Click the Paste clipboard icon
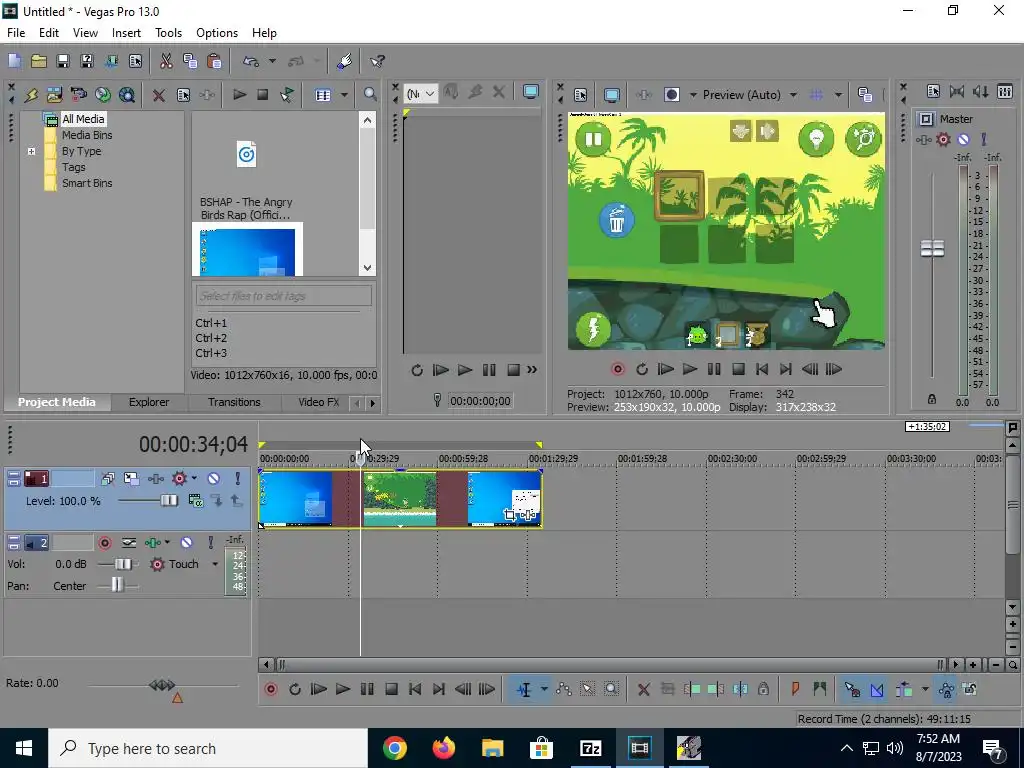This screenshot has width=1024, height=768. (214, 61)
